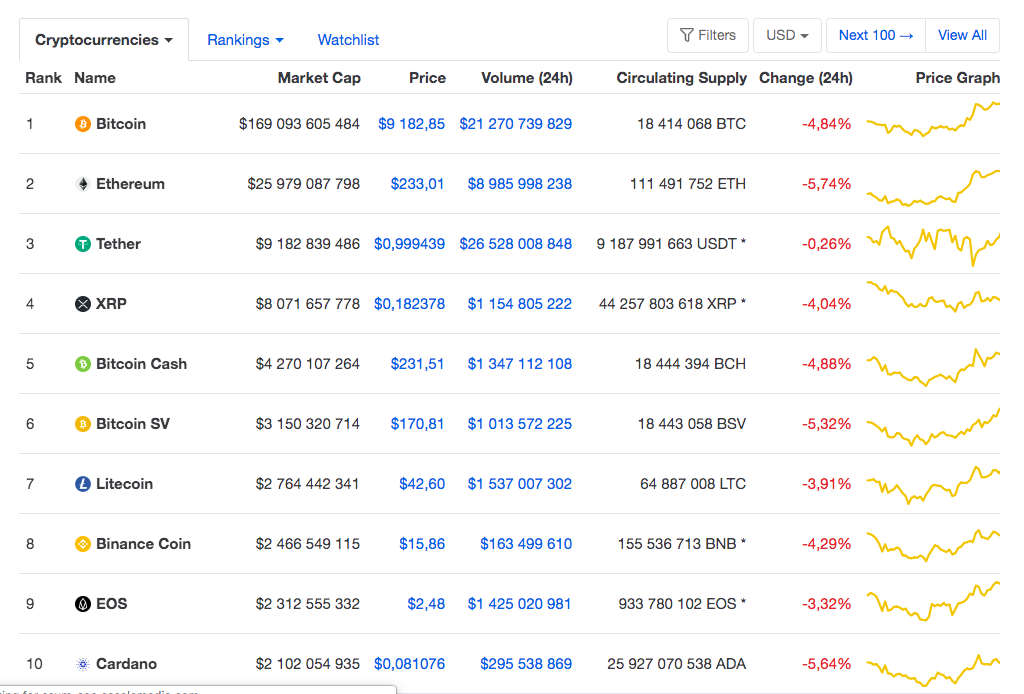
Task: Click Cardano volume $295 538 869
Action: pos(526,664)
